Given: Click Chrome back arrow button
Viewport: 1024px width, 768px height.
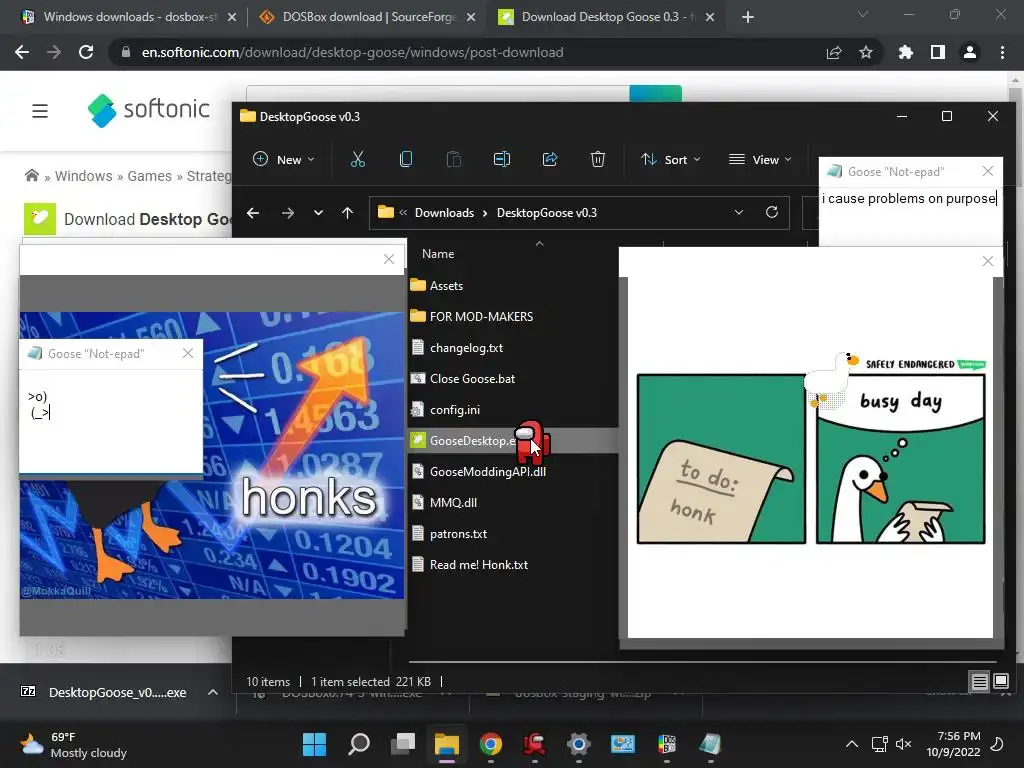Looking at the screenshot, I should [22, 52].
